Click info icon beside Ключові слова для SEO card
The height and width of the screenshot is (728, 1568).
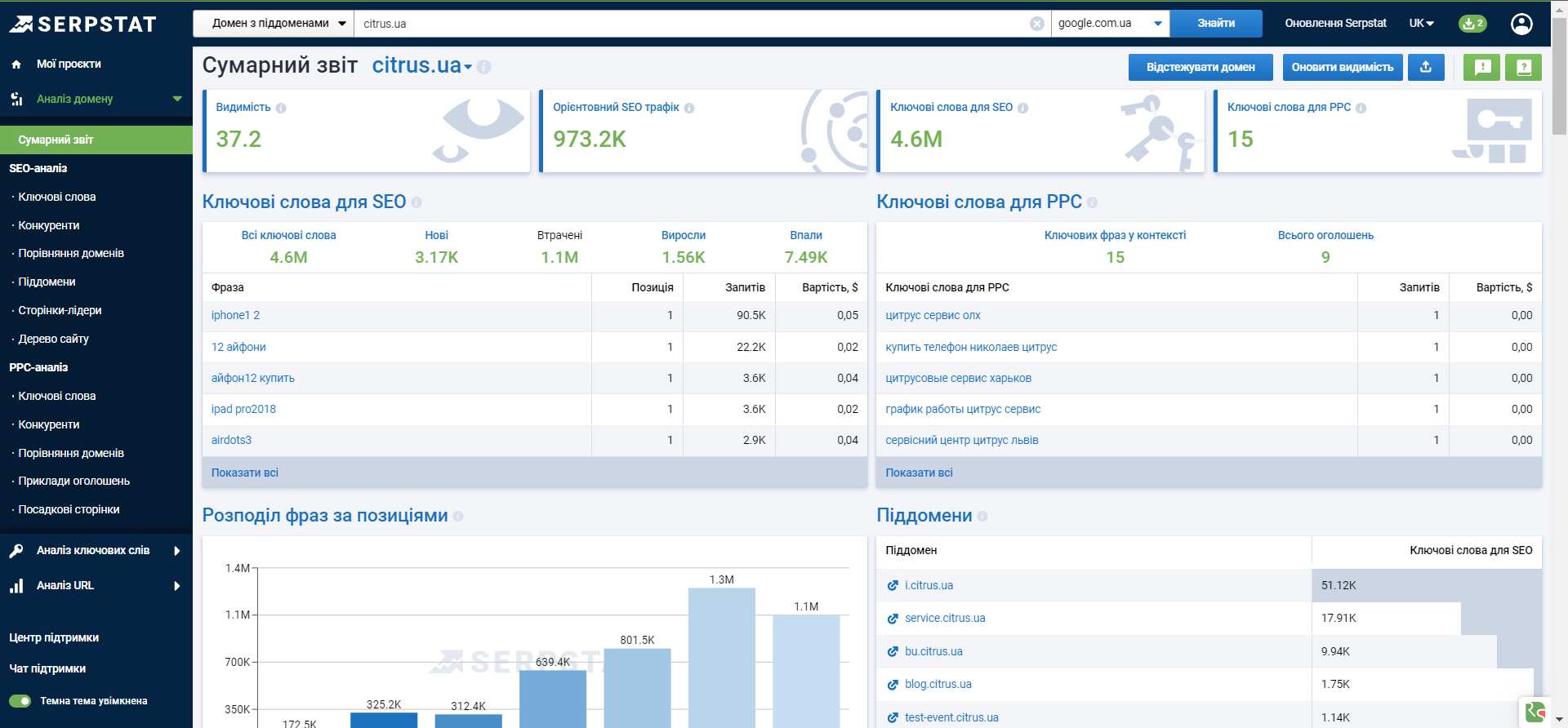pos(1023,108)
